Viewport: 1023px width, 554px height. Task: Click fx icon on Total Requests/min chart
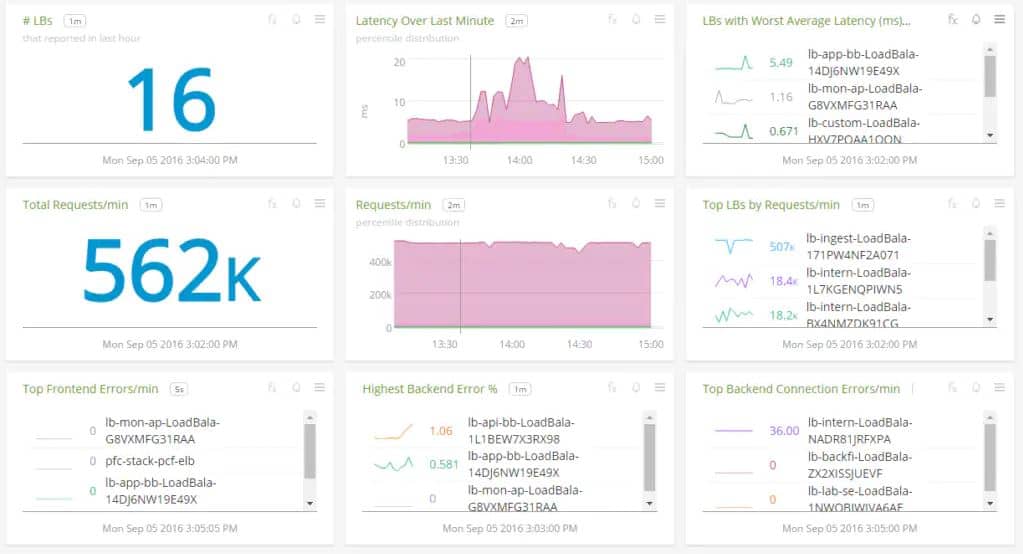[272, 204]
